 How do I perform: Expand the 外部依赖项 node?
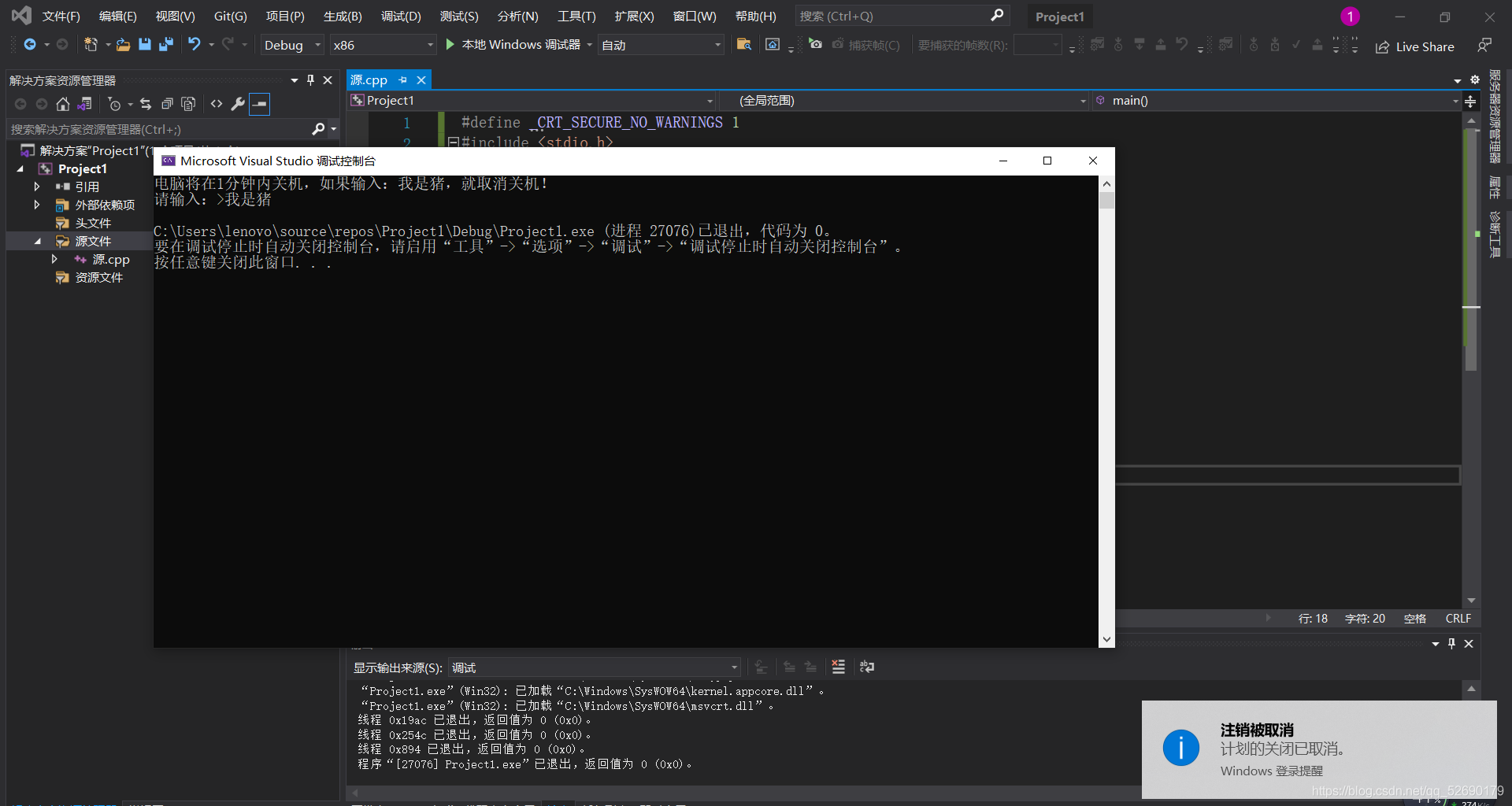tap(36, 205)
